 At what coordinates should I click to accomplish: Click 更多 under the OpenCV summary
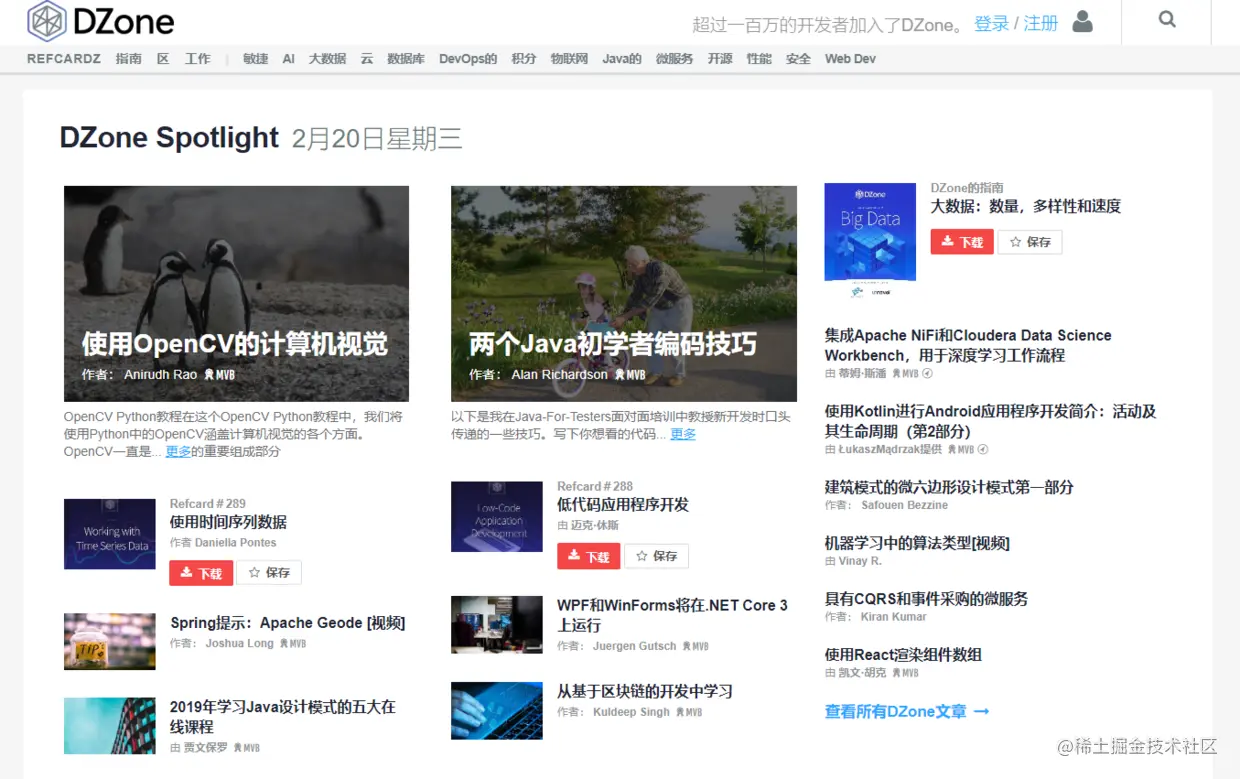pos(178,452)
